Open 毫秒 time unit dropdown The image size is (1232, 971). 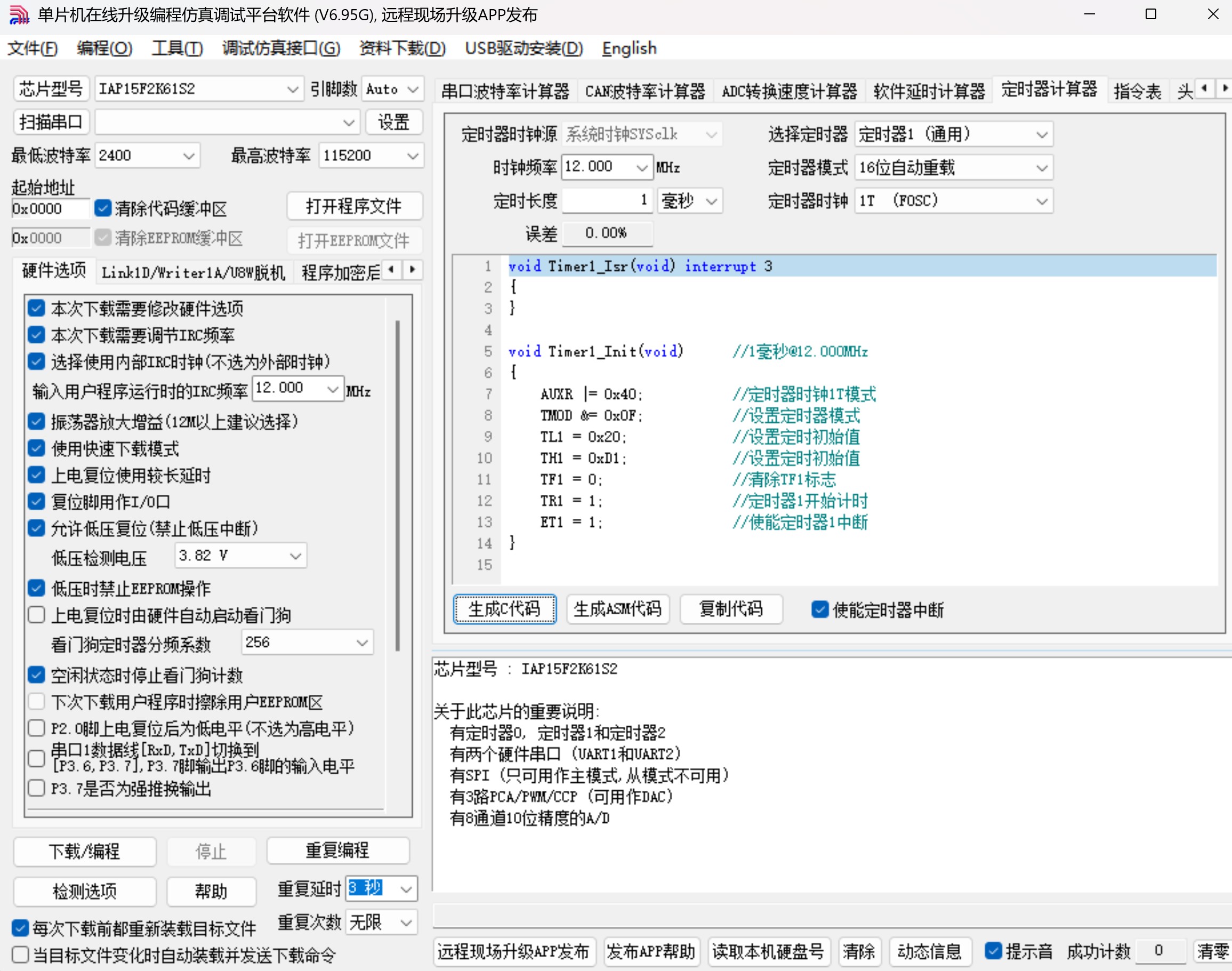(x=690, y=200)
